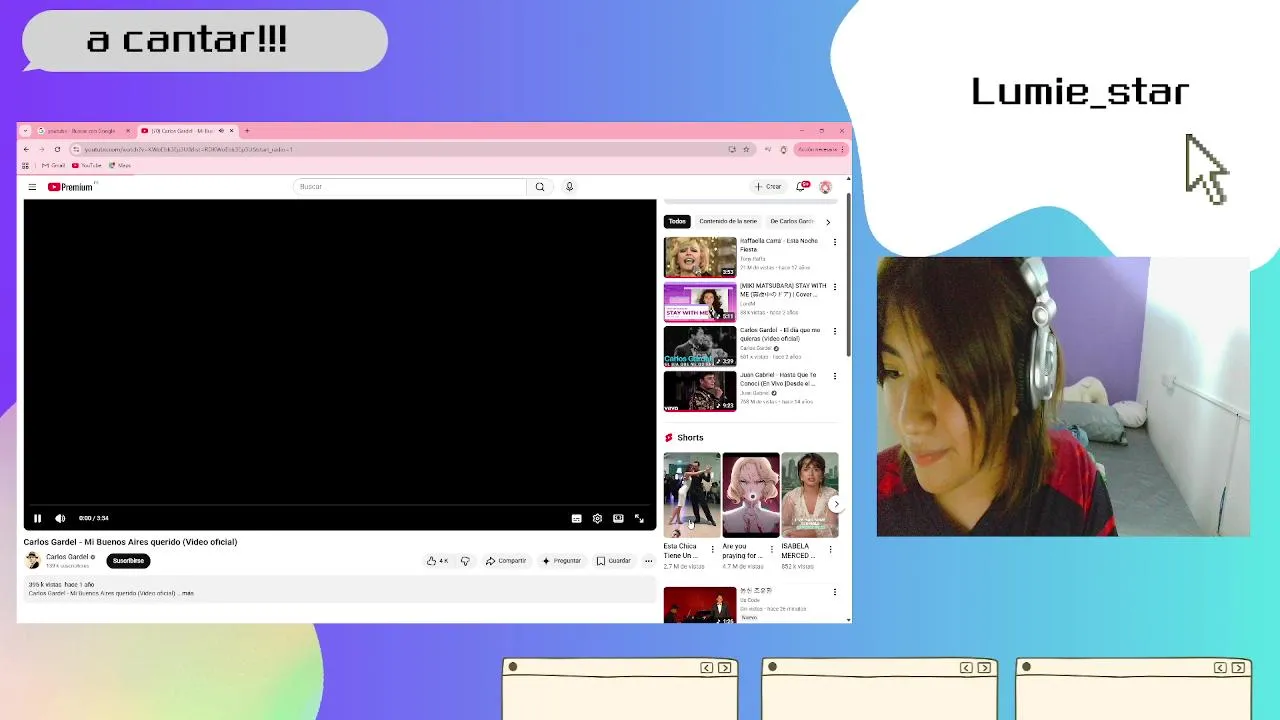Pause the video with the player button
Screen dimensions: 1280x720
coord(37,518)
